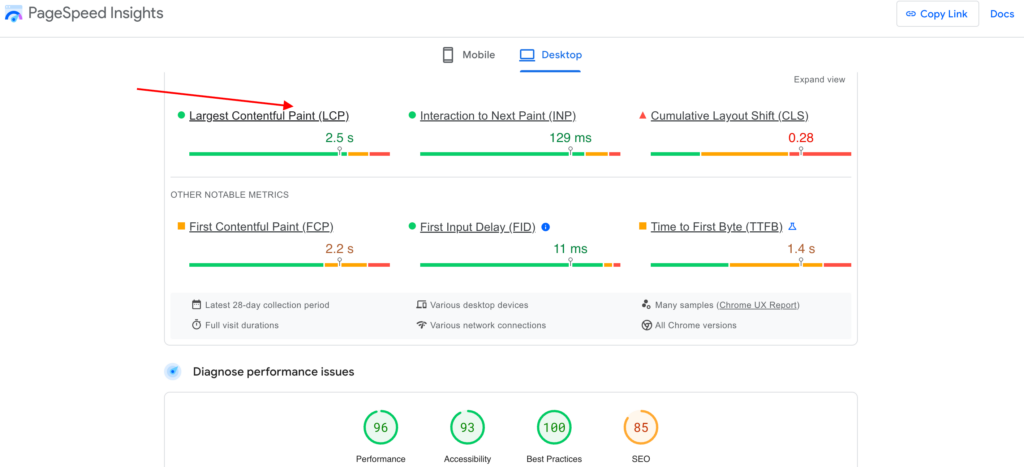Expand view of the metrics panel
The width and height of the screenshot is (1024, 467).
(819, 80)
